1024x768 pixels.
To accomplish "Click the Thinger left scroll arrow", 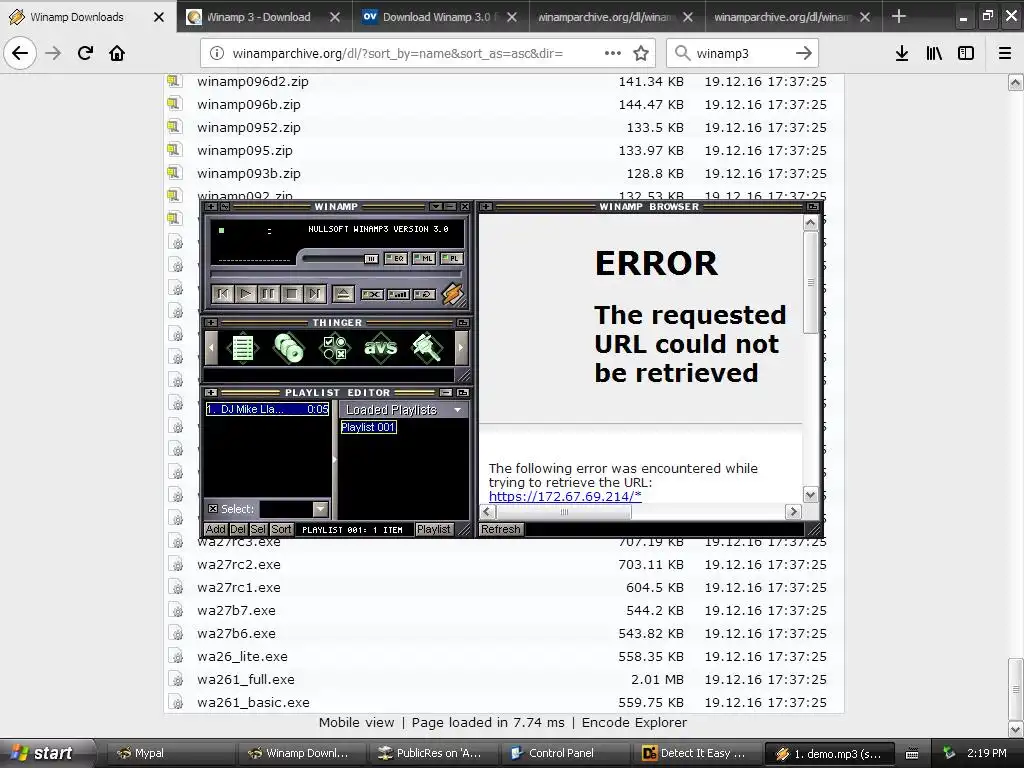I will pyautogui.click(x=211, y=347).
